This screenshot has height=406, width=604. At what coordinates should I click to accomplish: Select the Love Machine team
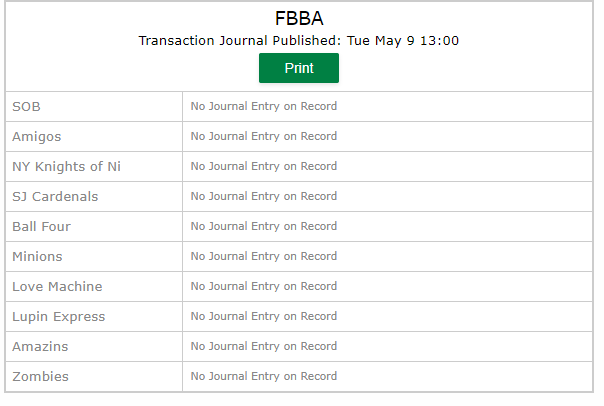(57, 287)
